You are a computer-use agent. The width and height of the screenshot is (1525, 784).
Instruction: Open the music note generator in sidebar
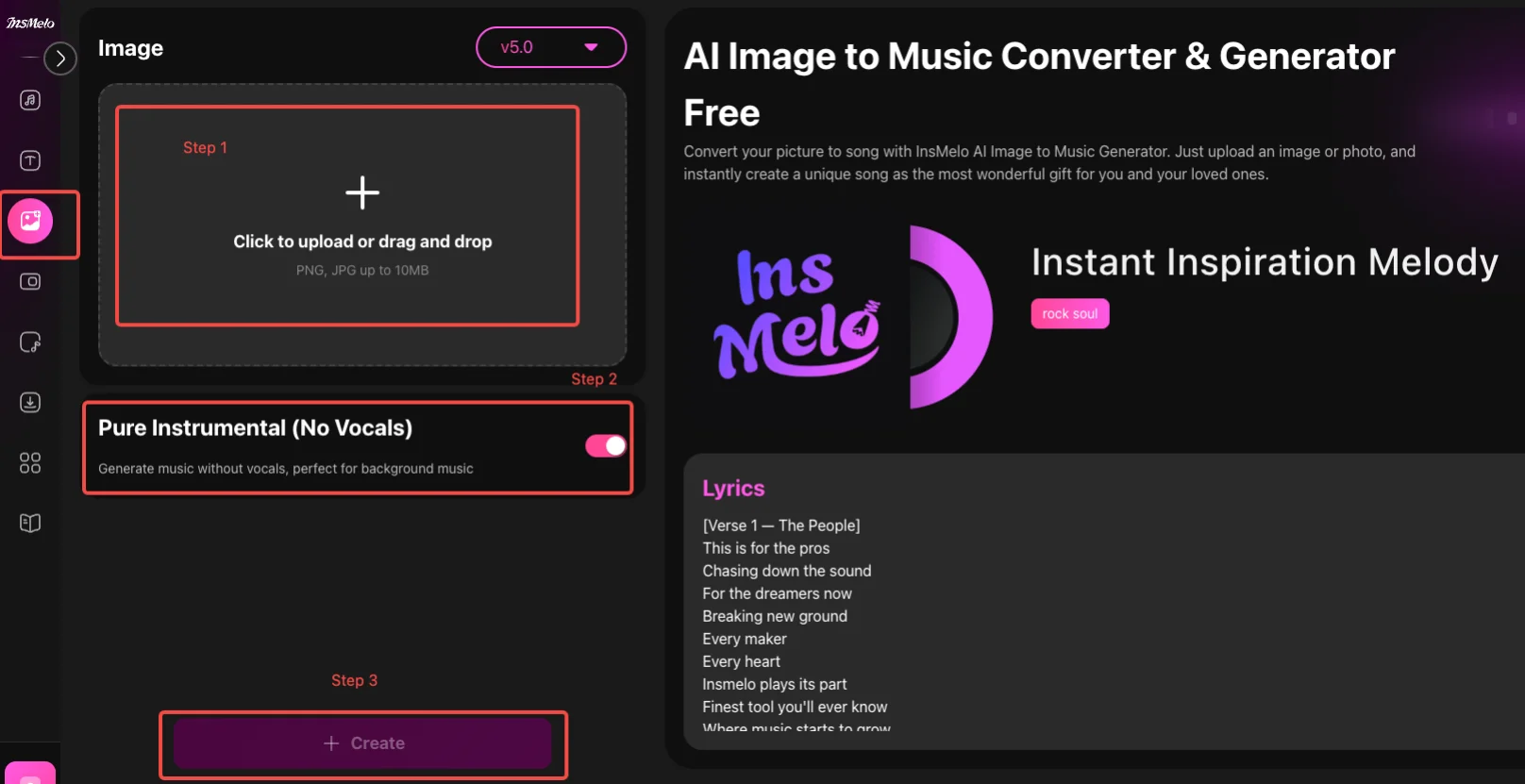[30, 100]
